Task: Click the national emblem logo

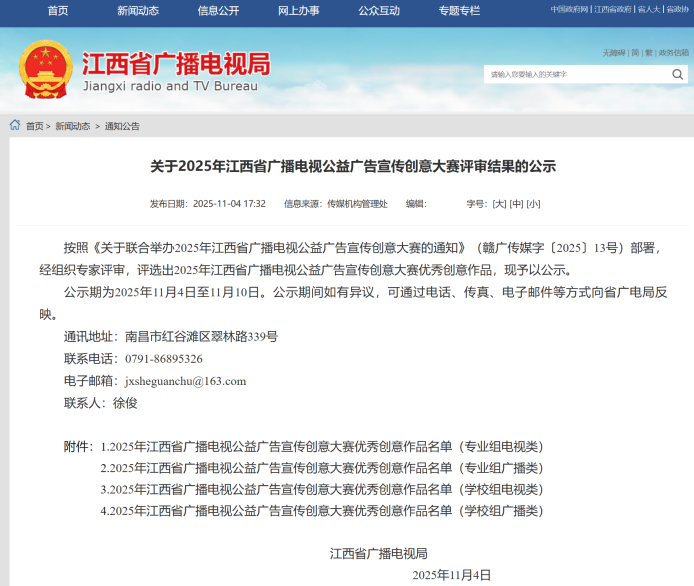Action: pyautogui.click(x=45, y=70)
